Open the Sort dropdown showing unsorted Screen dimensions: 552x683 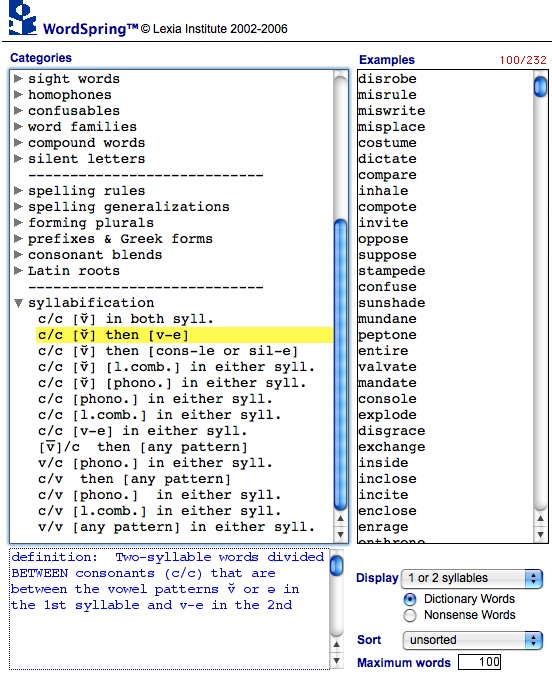pos(473,640)
